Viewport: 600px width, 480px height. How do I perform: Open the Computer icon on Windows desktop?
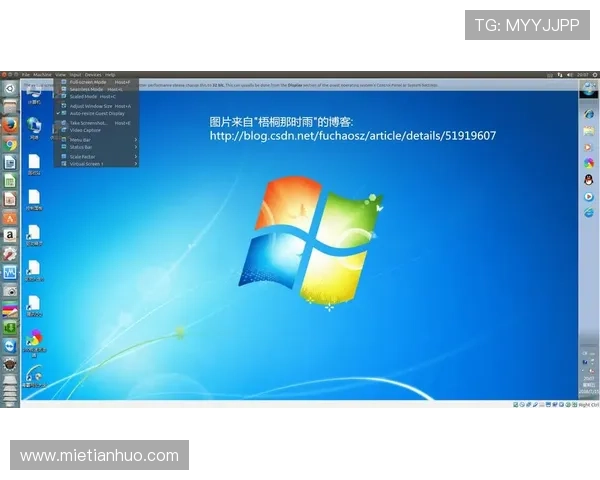(34, 91)
